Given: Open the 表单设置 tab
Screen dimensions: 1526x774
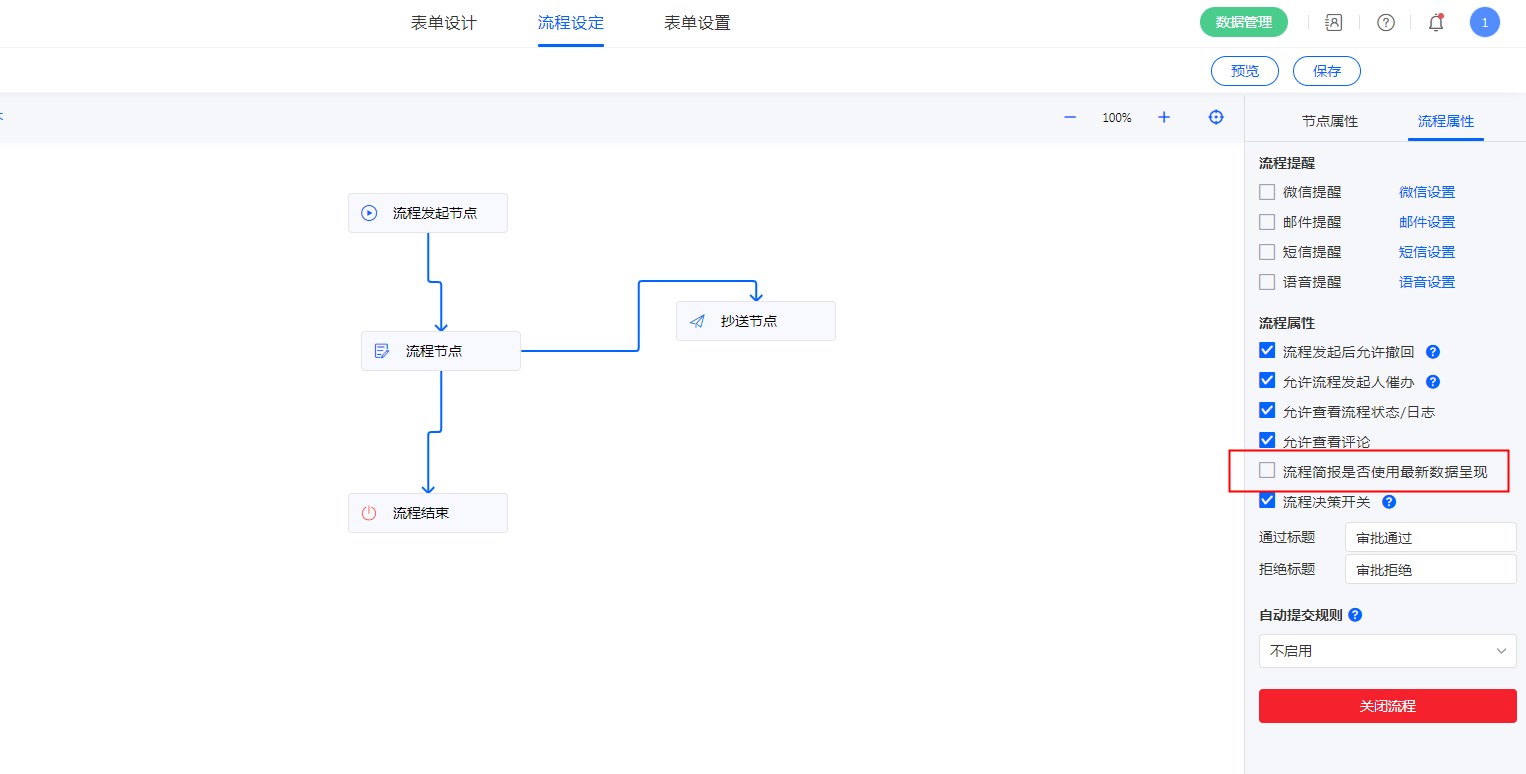Looking at the screenshot, I should (x=697, y=23).
